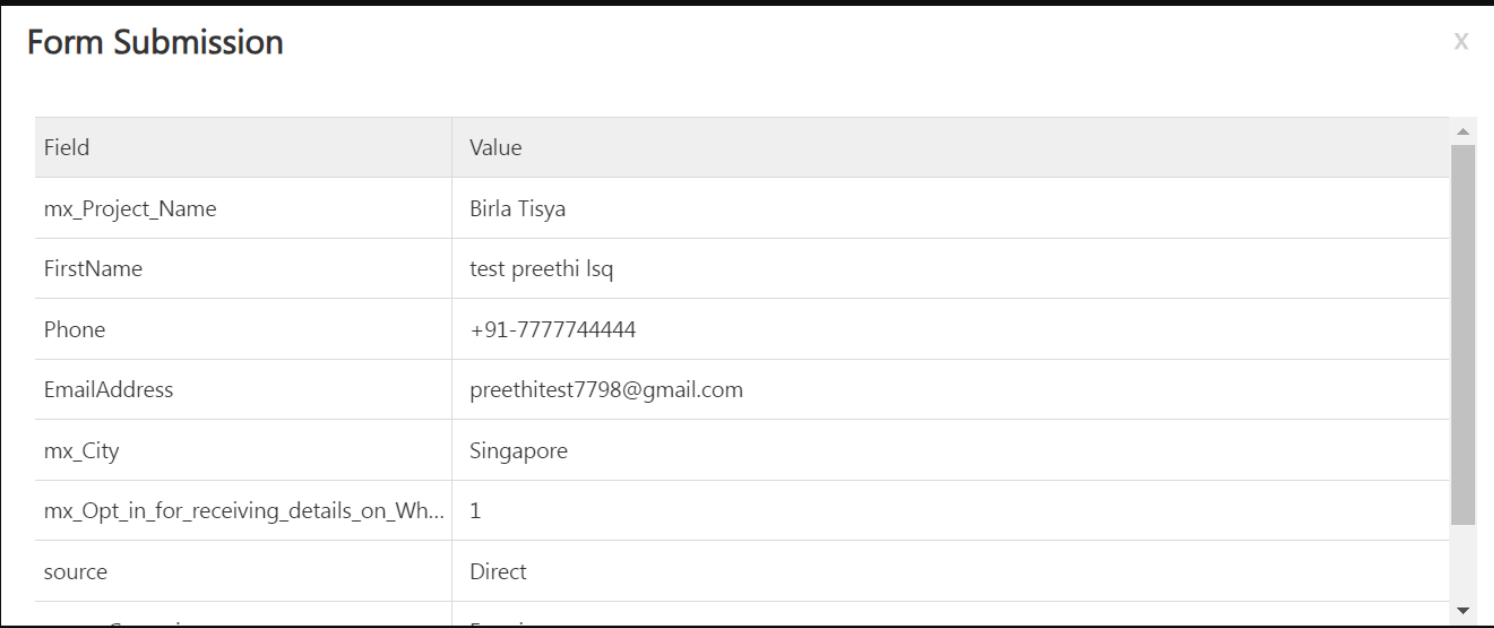Click the Birla Tisya value
This screenshot has height=628, width=1494.
519,209
